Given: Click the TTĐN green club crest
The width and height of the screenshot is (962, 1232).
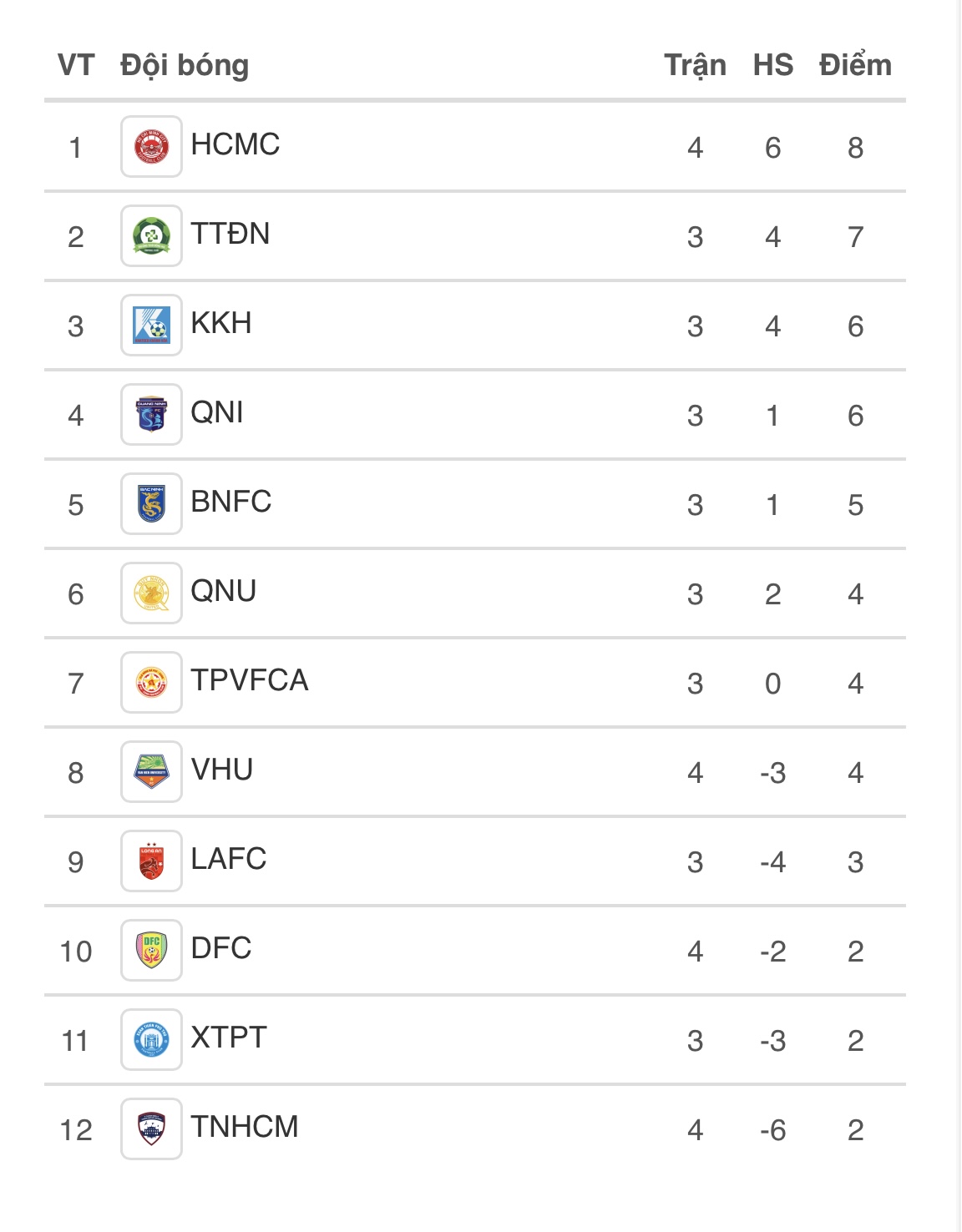Looking at the screenshot, I should [151, 236].
